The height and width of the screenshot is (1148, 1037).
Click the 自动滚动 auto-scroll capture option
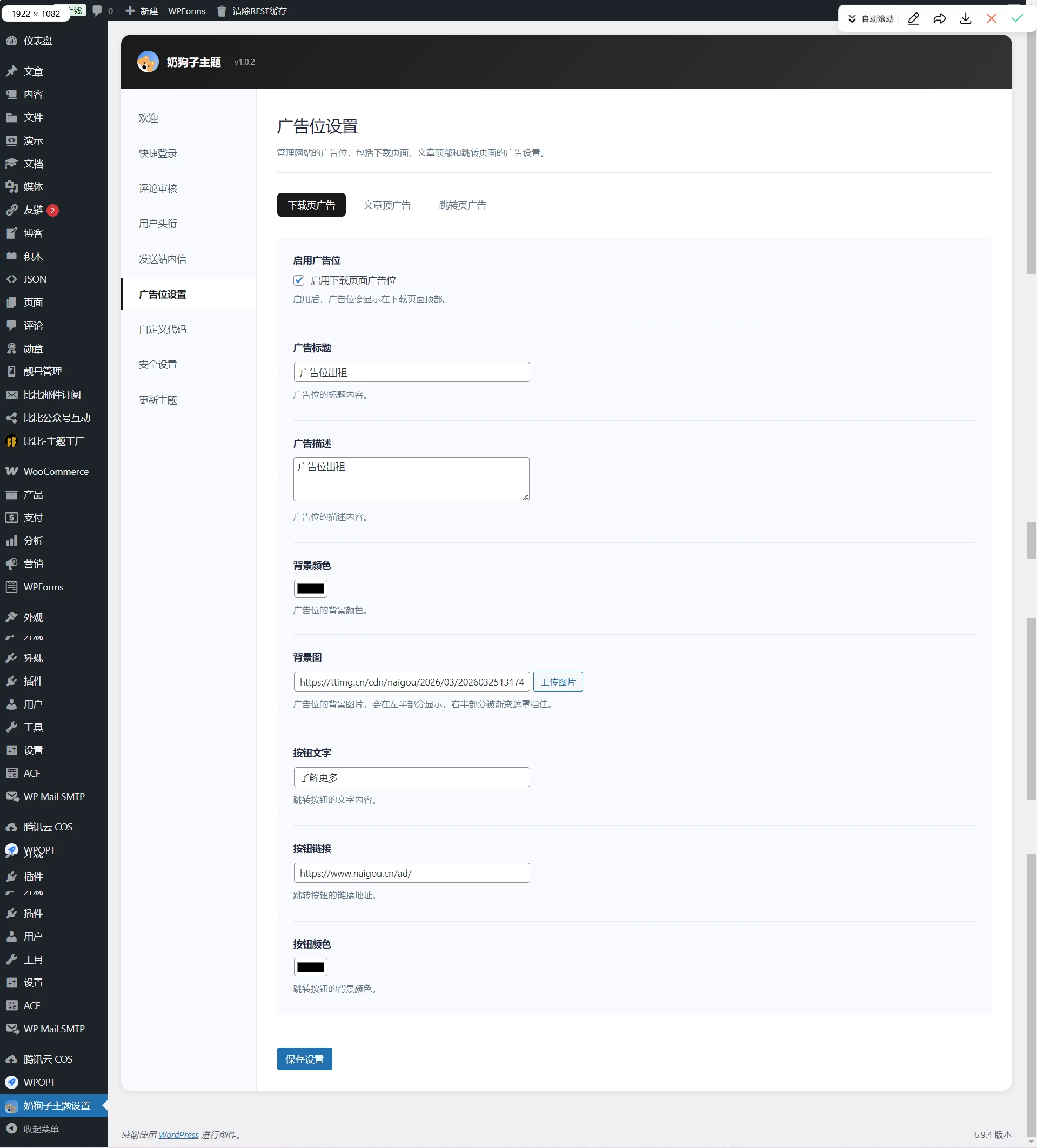pyautogui.click(x=871, y=19)
